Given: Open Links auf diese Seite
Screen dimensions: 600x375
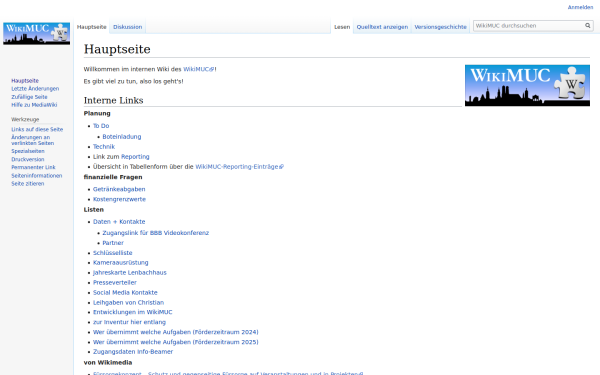Looking at the screenshot, I should point(37,129).
